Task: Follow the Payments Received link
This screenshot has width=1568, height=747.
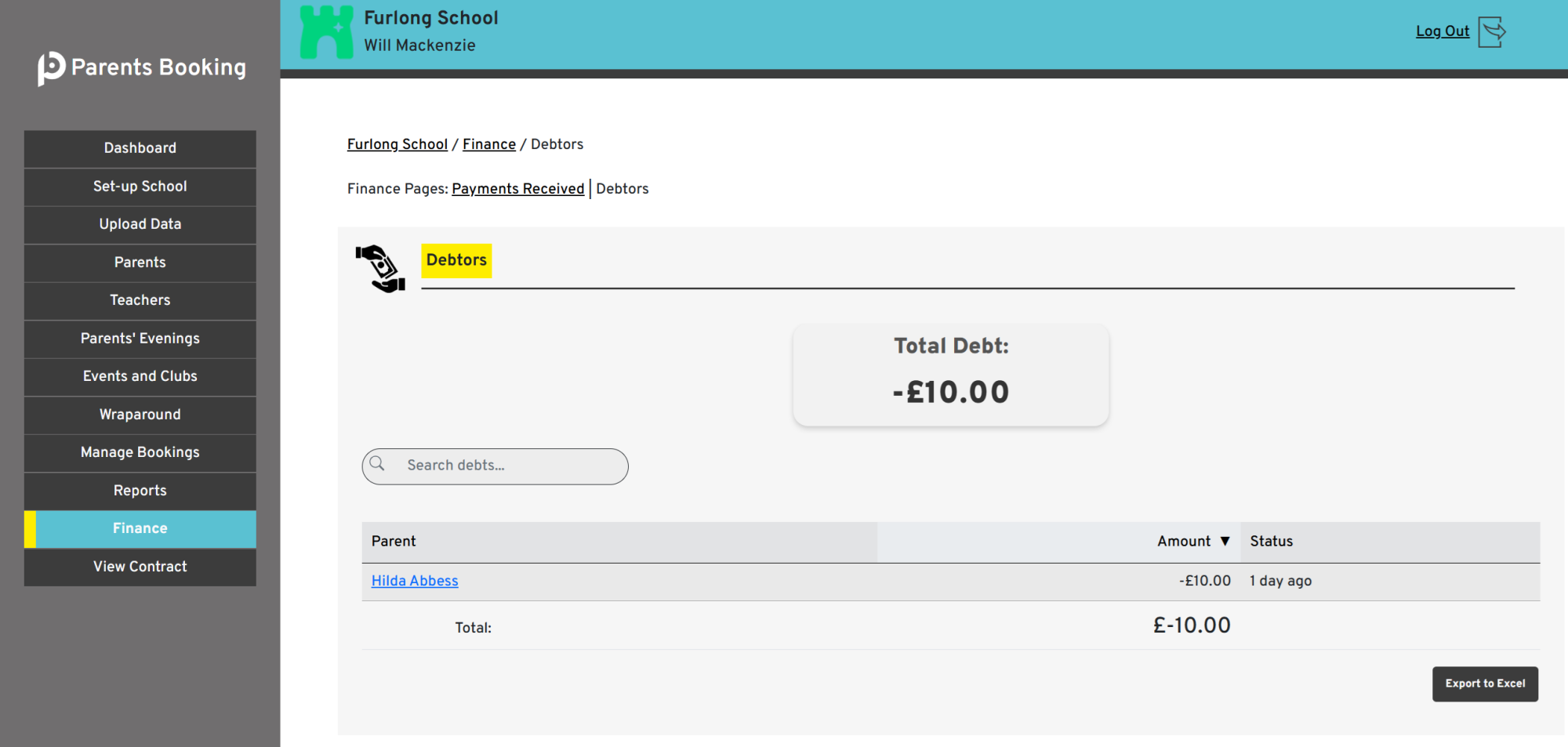Action: point(517,189)
